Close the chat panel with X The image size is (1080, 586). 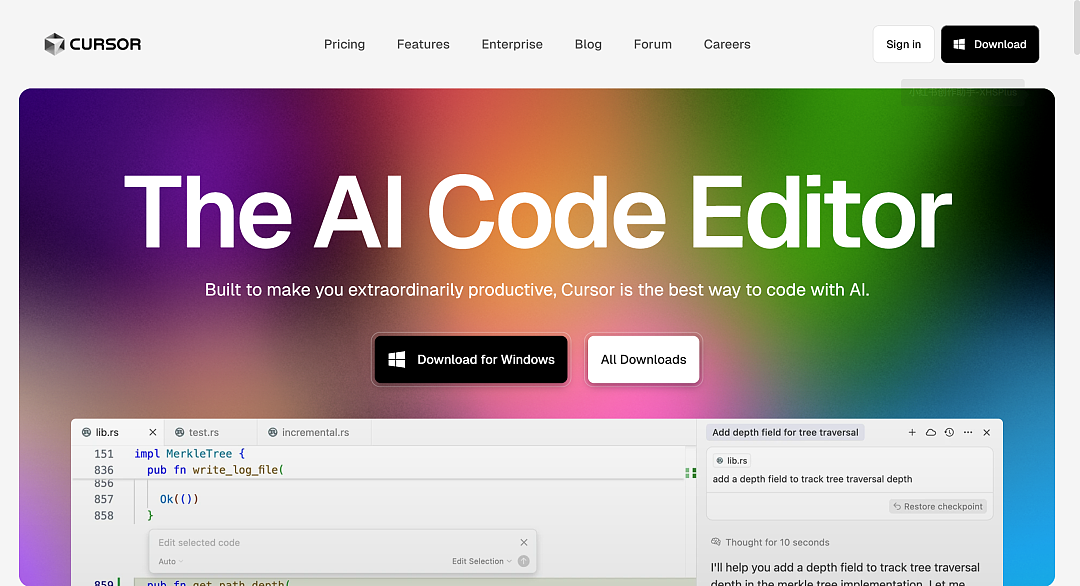click(x=986, y=432)
